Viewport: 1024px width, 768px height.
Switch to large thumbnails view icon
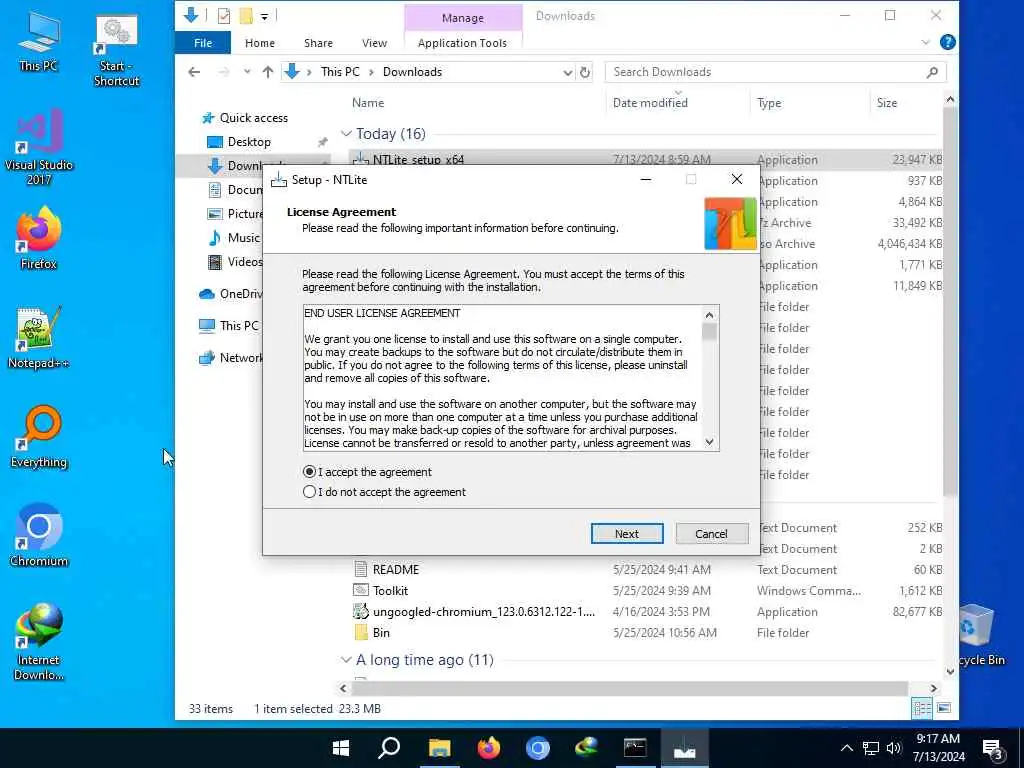point(944,708)
